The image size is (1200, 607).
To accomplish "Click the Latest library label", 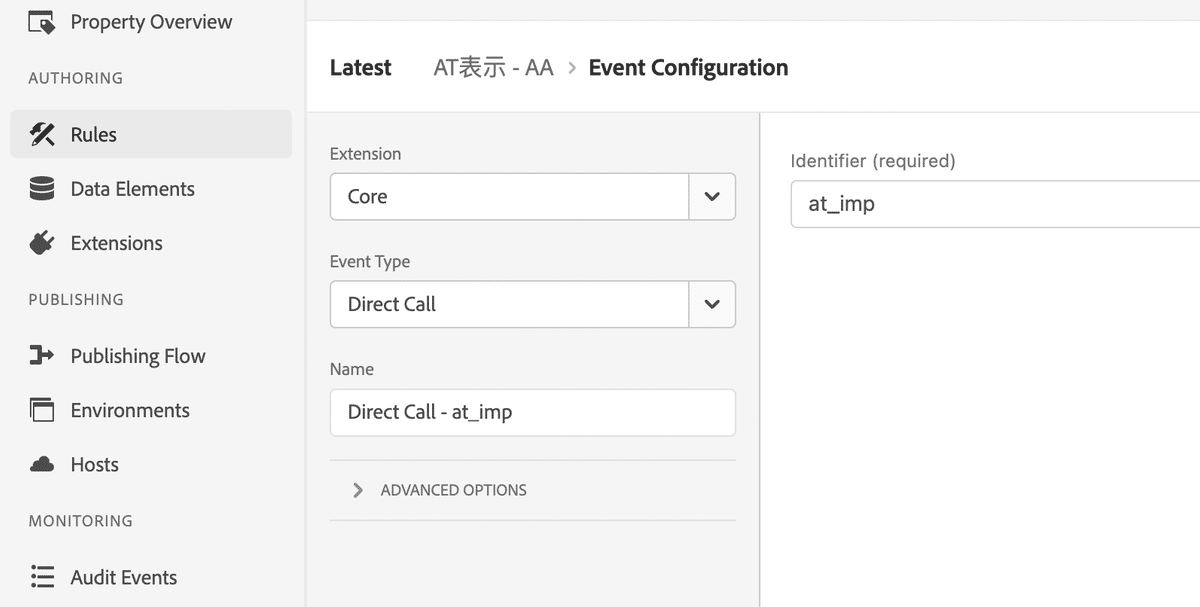I will [360, 68].
